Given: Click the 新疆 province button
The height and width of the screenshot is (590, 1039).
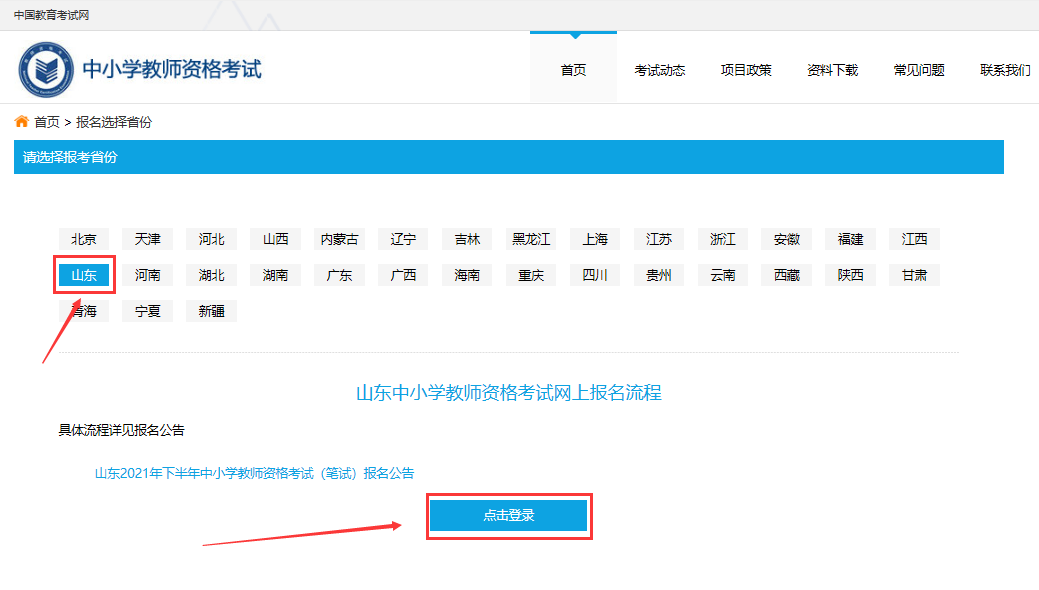Looking at the screenshot, I should 211,311.
